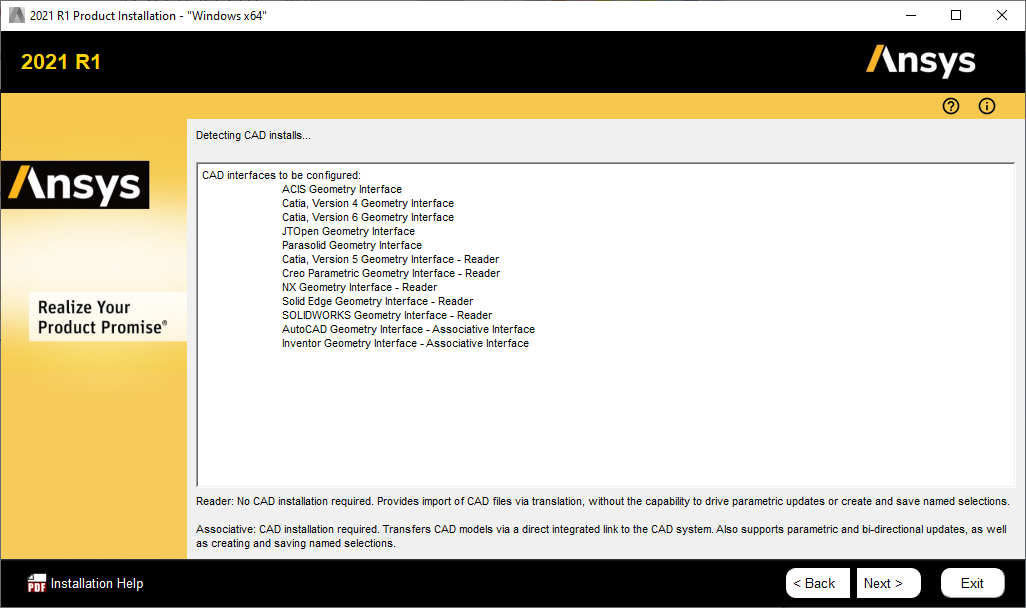Proceed by pressing Next
This screenshot has height=608, width=1026.
[x=883, y=583]
